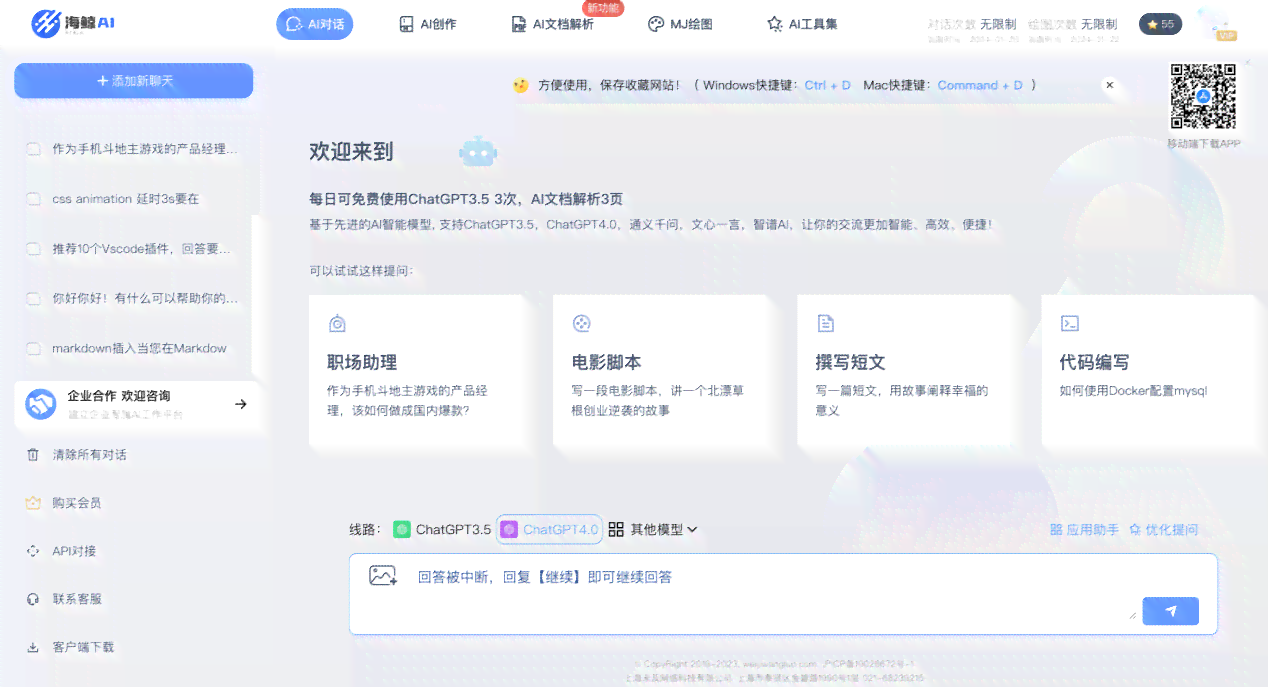This screenshot has width=1268, height=687.
Task: Open the AI文档解析 tab
Action: click(552, 24)
